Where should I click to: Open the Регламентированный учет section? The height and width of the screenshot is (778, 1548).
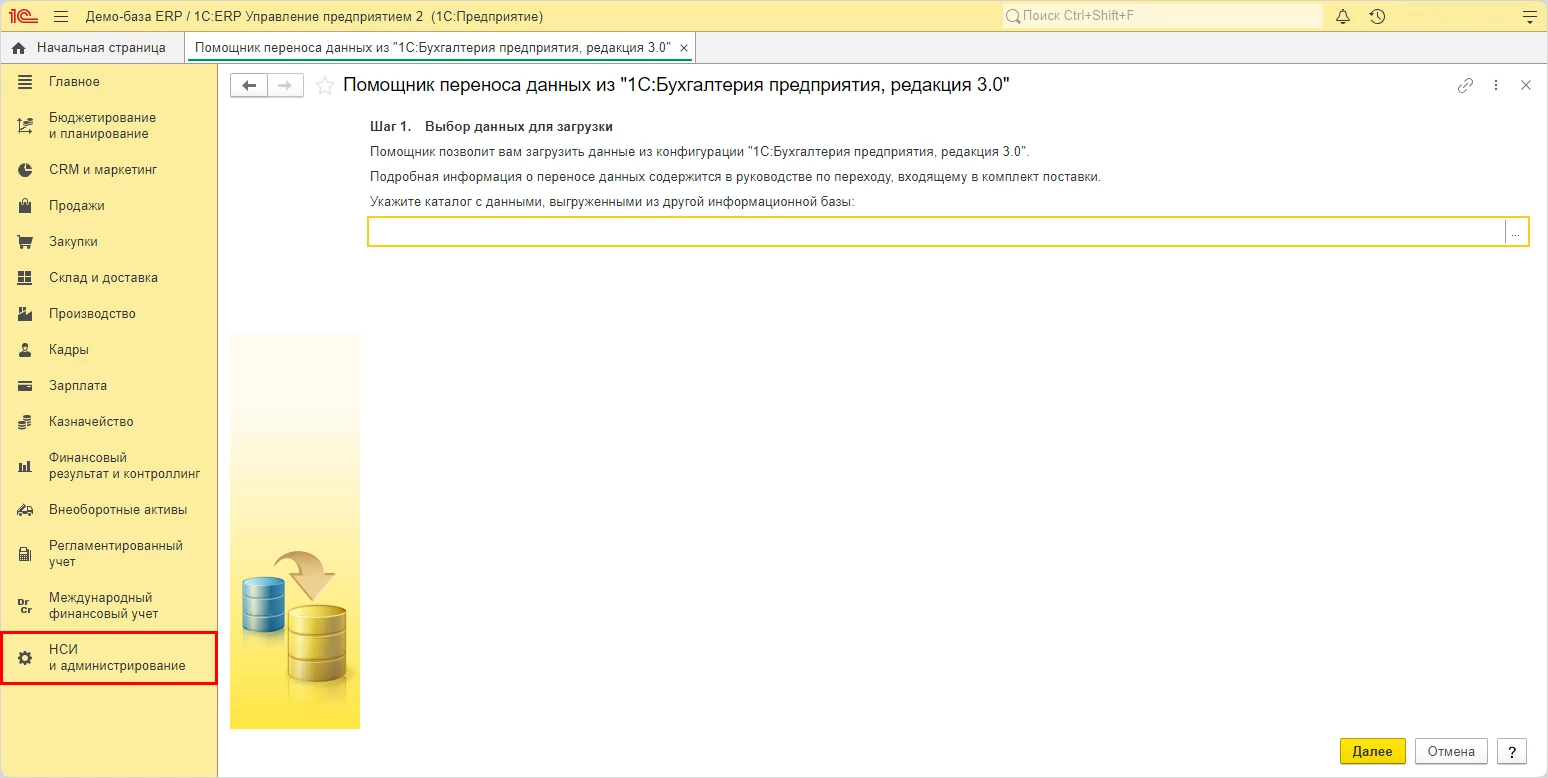(108, 554)
